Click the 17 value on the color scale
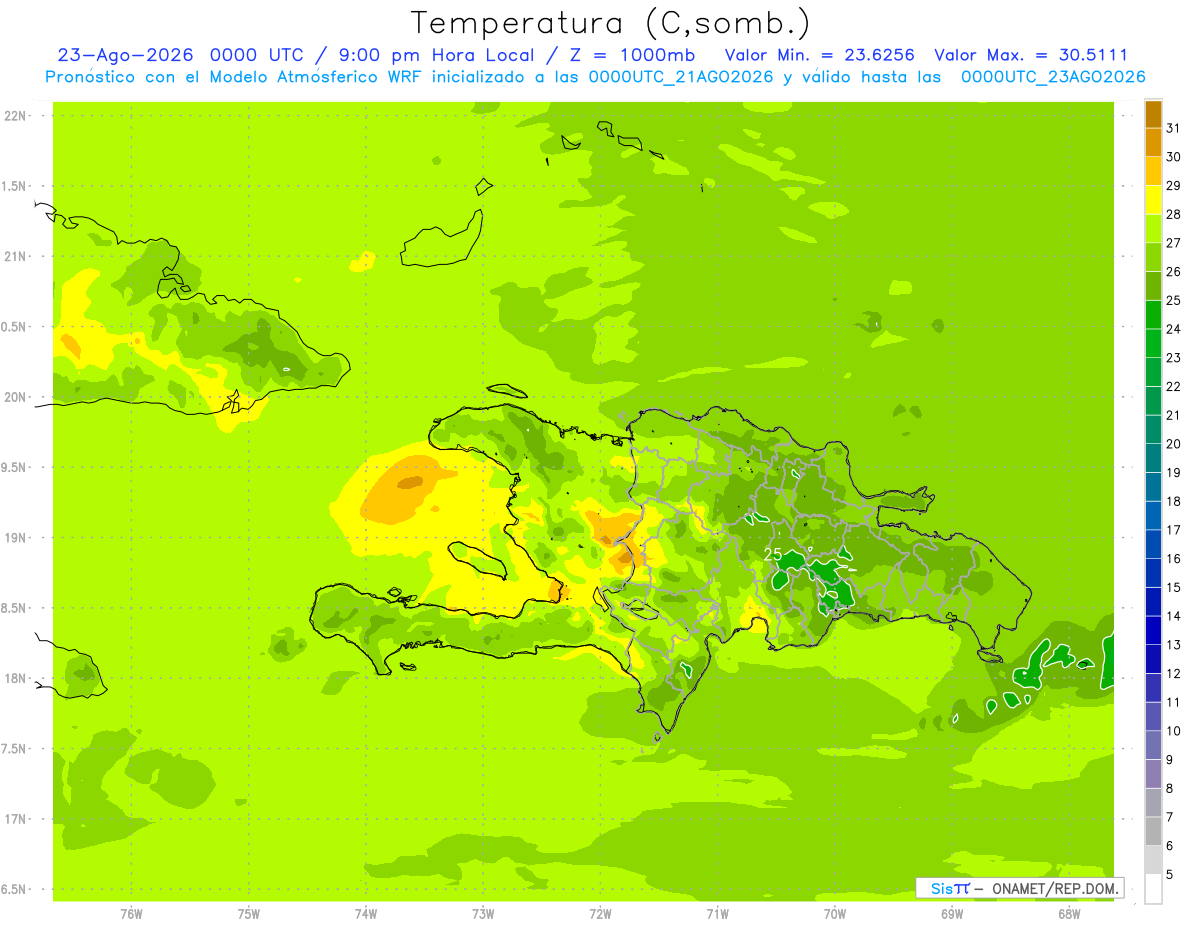This screenshot has height=927, width=1200. 1173,530
